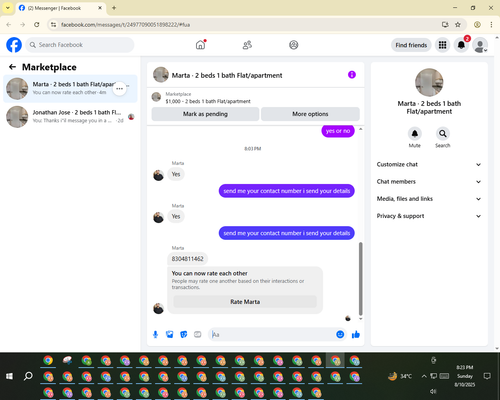The image size is (500, 400).
Task: Attach a photo using the image icon
Action: tap(170, 334)
